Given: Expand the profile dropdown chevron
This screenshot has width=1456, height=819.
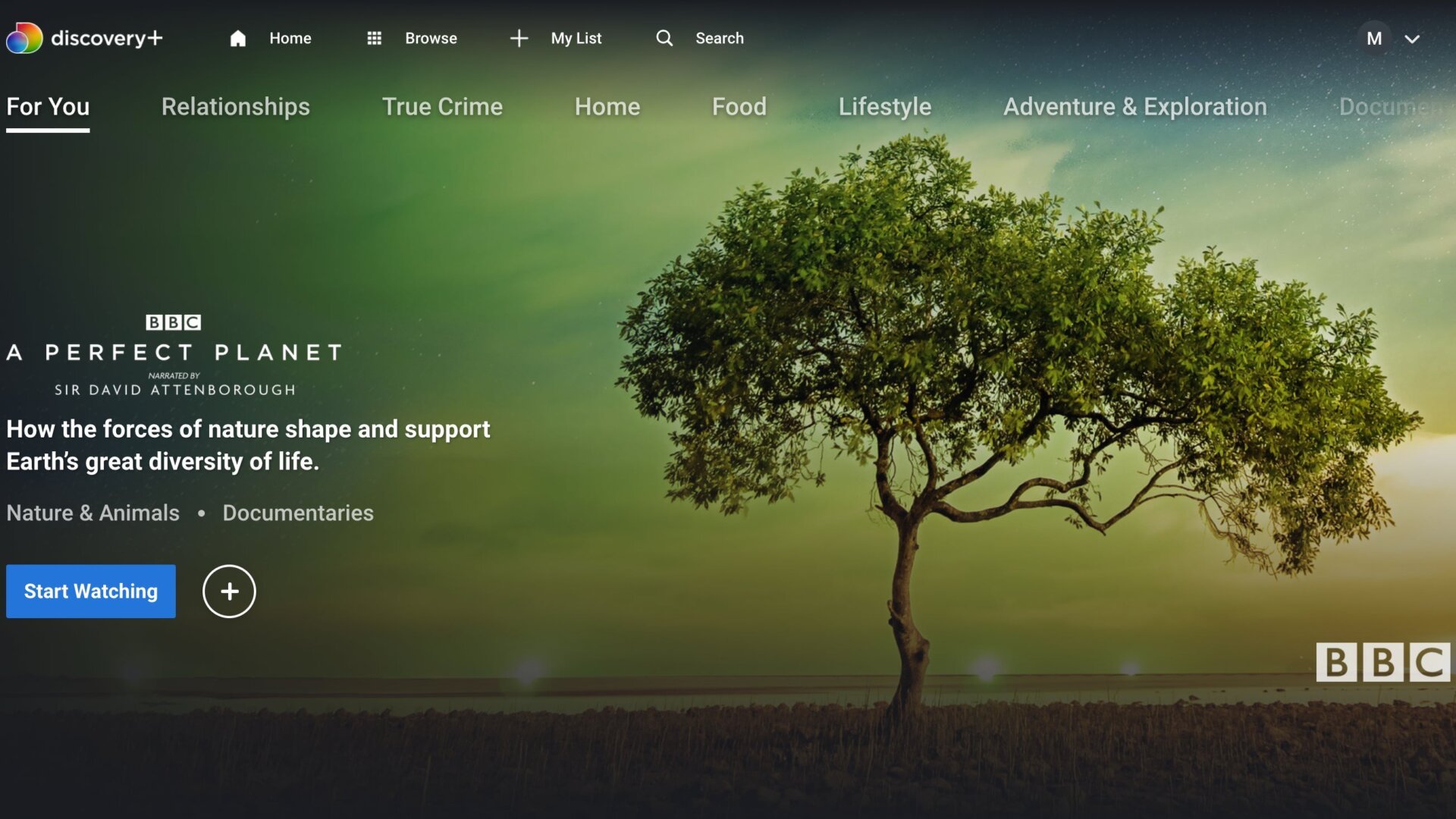Looking at the screenshot, I should (1412, 39).
